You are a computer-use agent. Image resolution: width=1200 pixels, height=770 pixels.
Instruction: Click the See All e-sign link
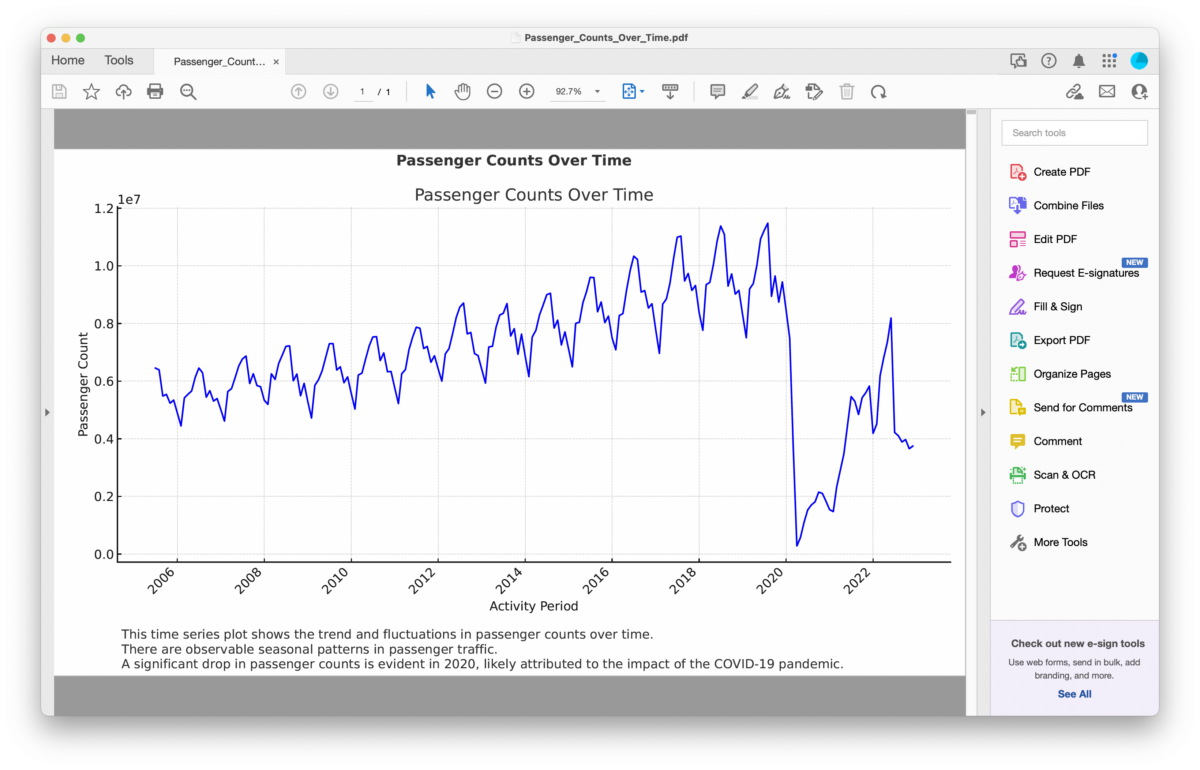pos(1073,694)
